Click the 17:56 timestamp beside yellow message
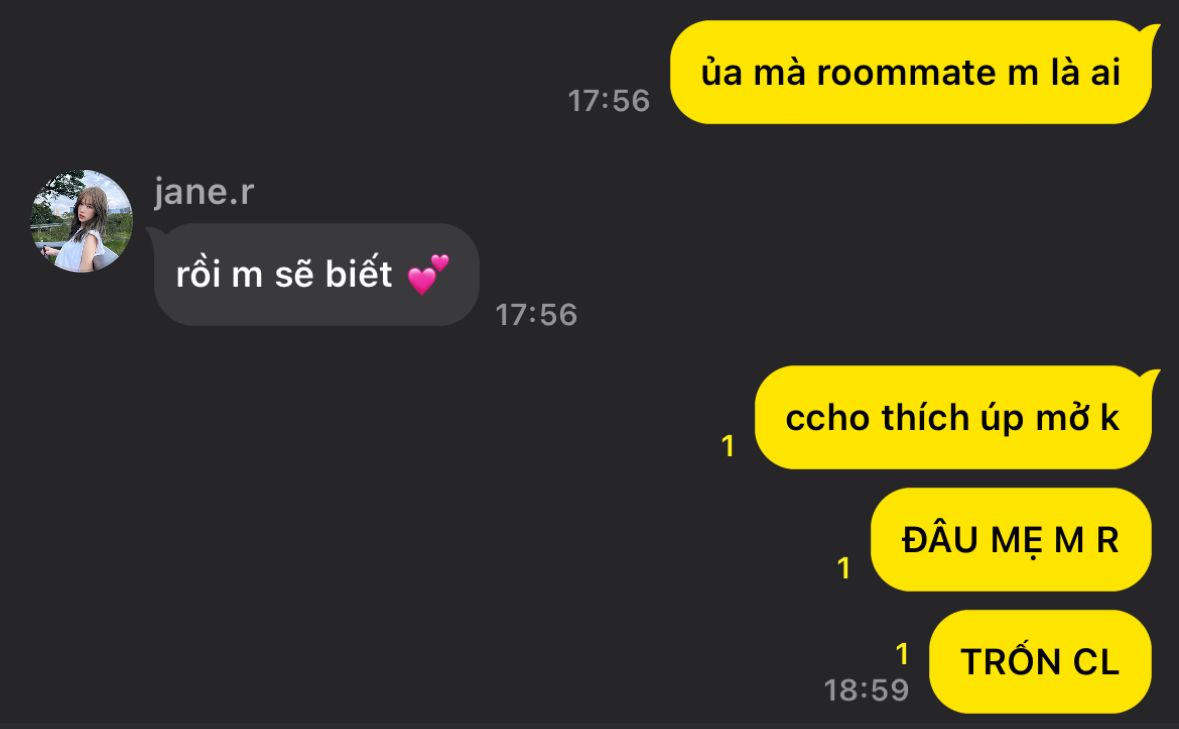Viewport: 1179px width, 729px height. [608, 101]
